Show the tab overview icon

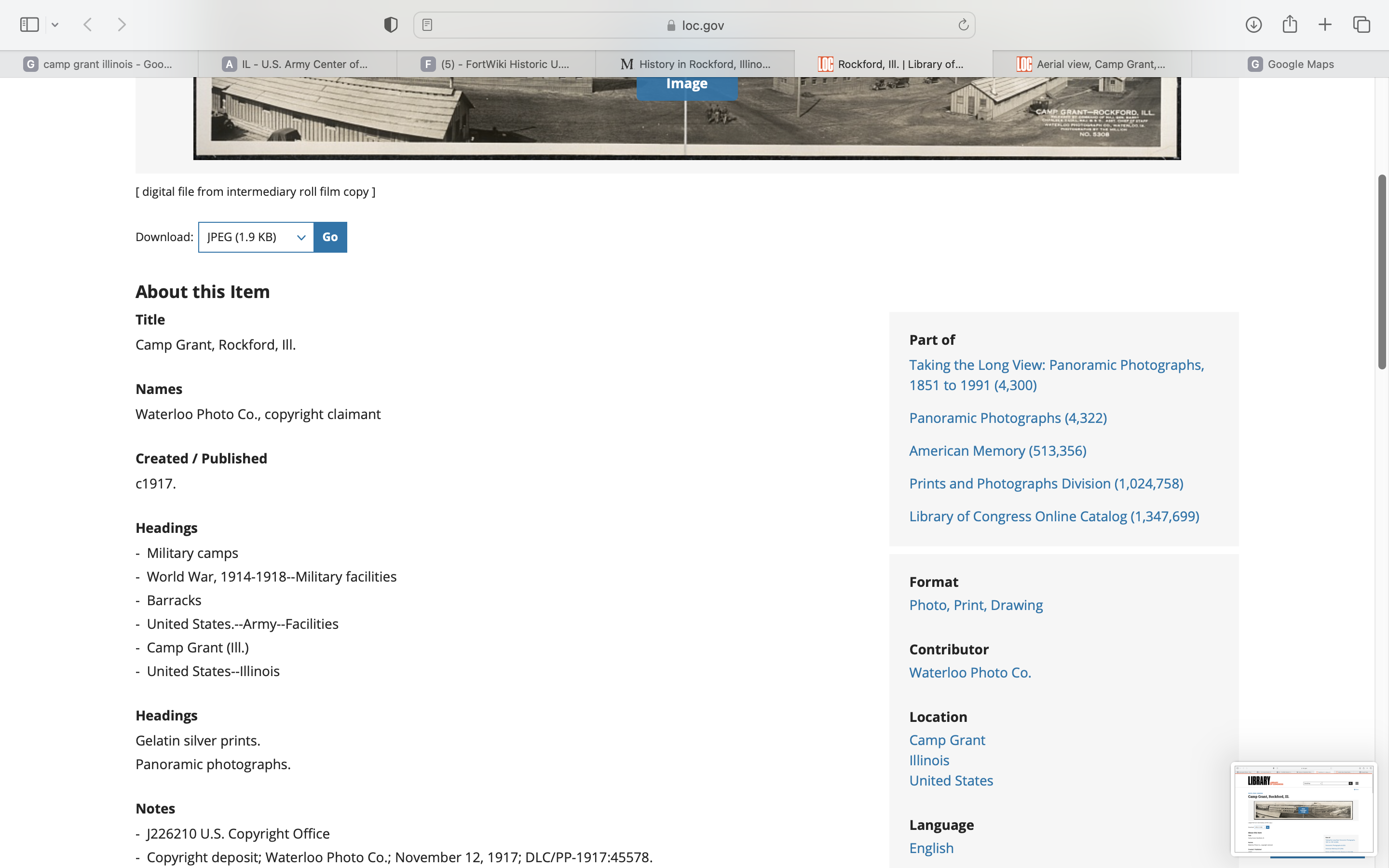point(1362,25)
